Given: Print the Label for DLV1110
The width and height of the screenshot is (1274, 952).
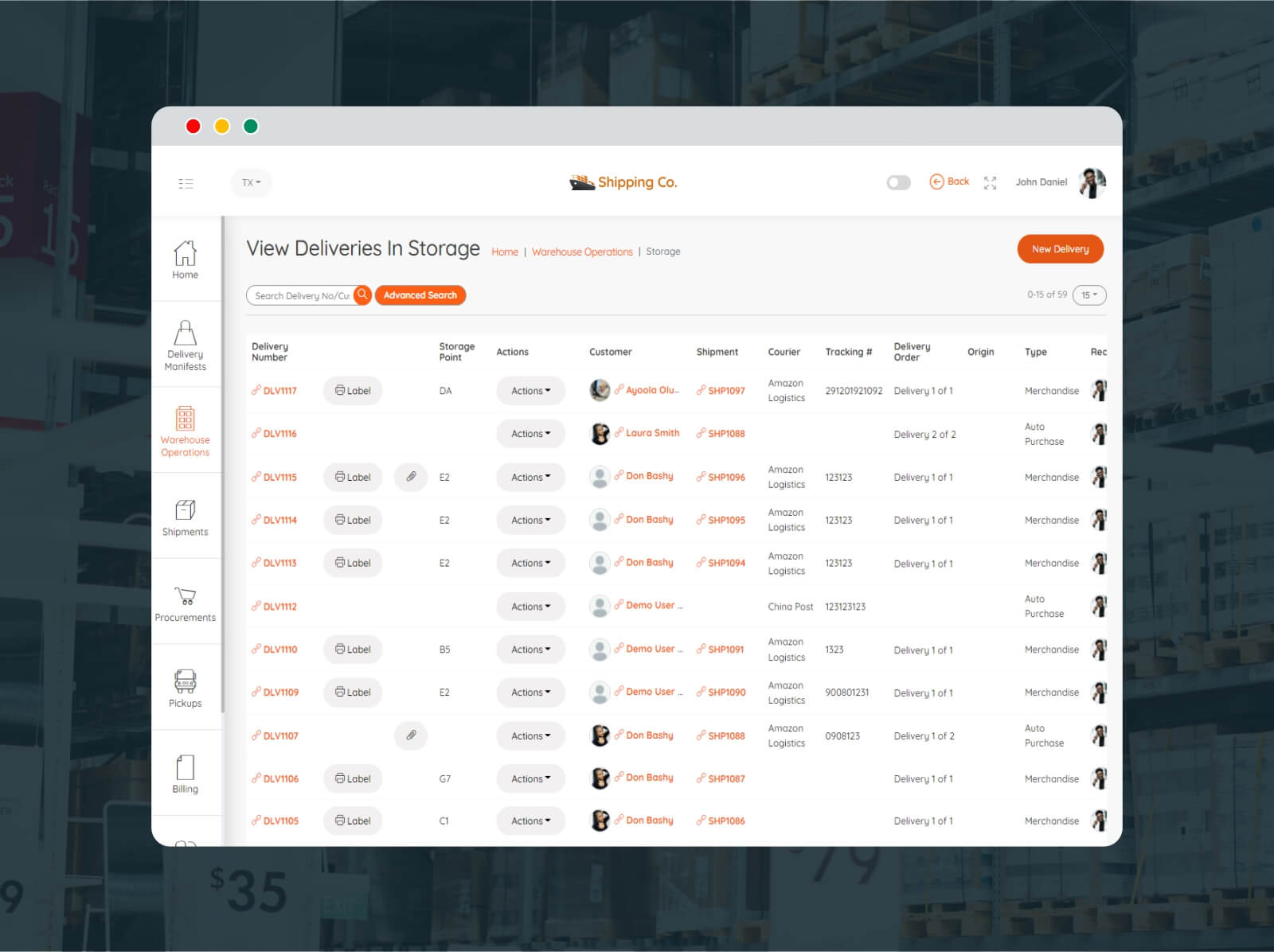Looking at the screenshot, I should [353, 650].
